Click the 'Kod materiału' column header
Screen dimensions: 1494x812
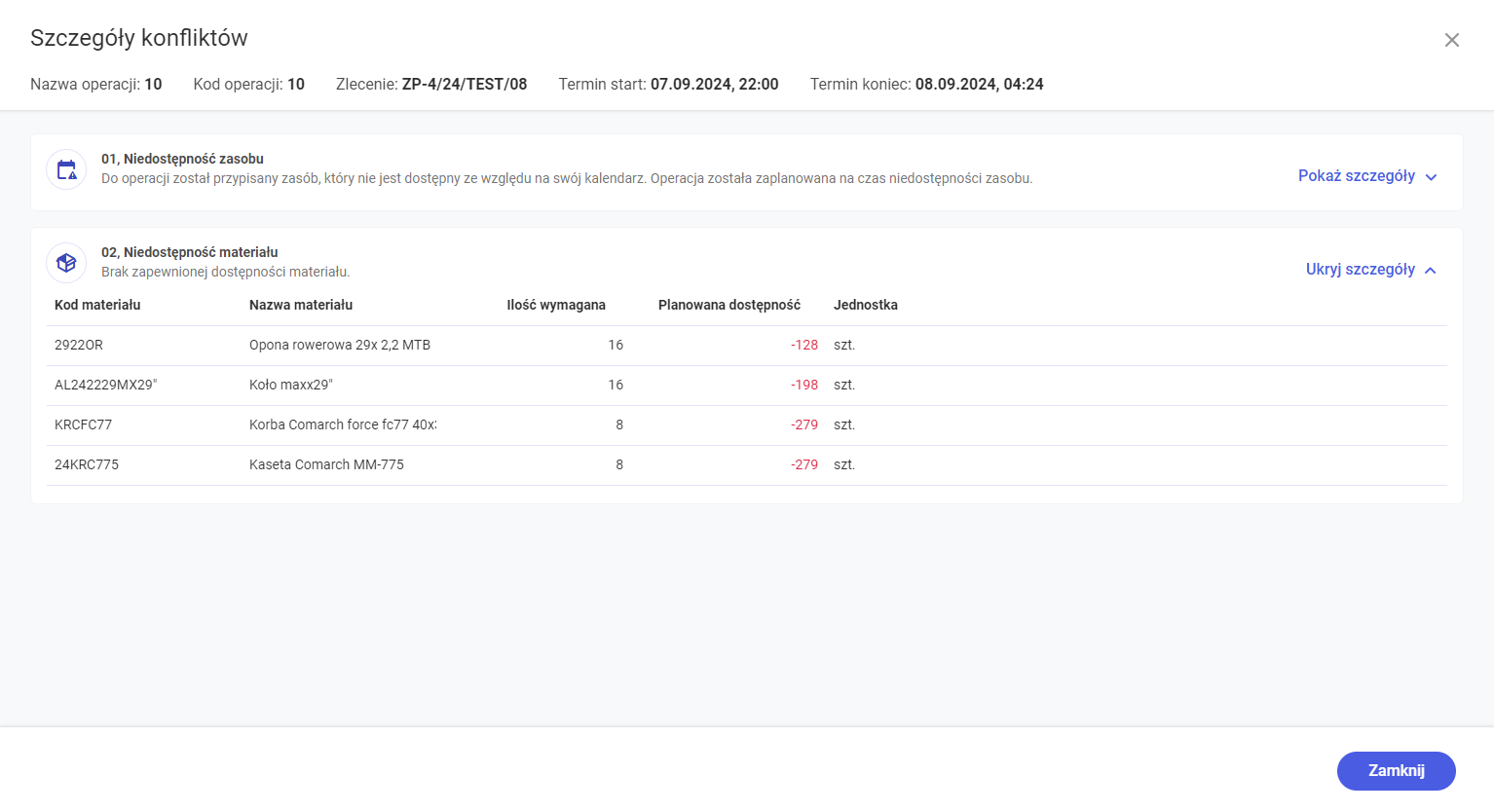click(x=97, y=305)
